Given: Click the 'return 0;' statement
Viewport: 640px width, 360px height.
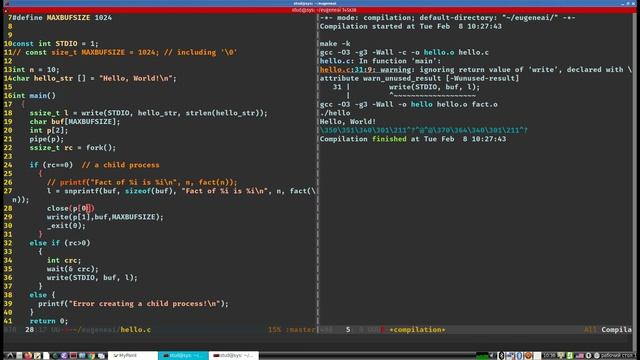Looking at the screenshot, I should (49, 321).
